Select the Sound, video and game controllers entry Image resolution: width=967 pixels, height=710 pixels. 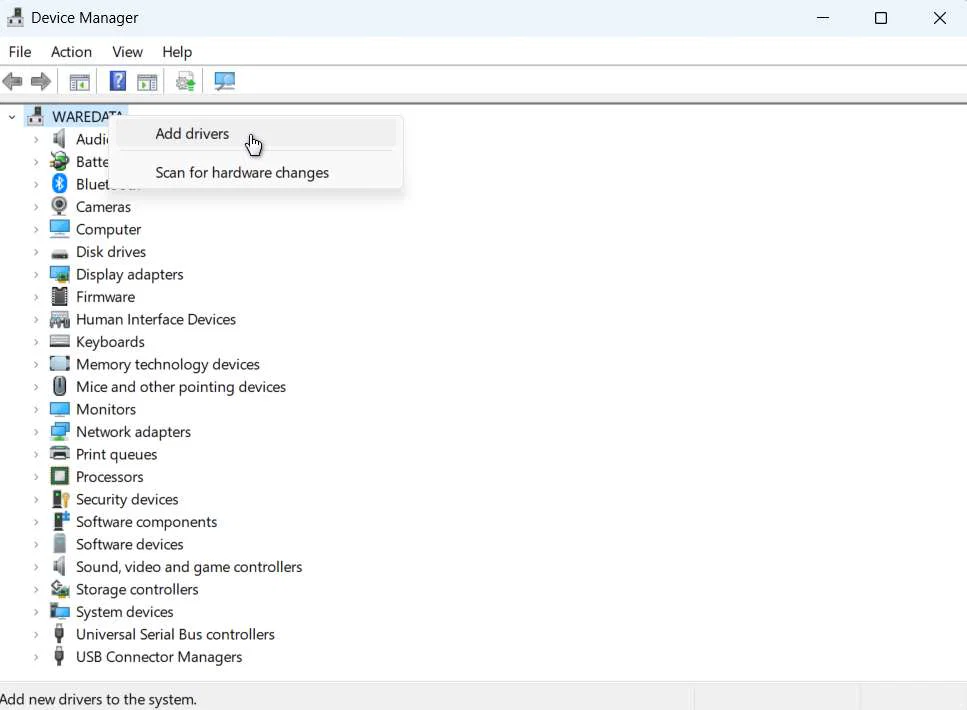[x=189, y=566]
